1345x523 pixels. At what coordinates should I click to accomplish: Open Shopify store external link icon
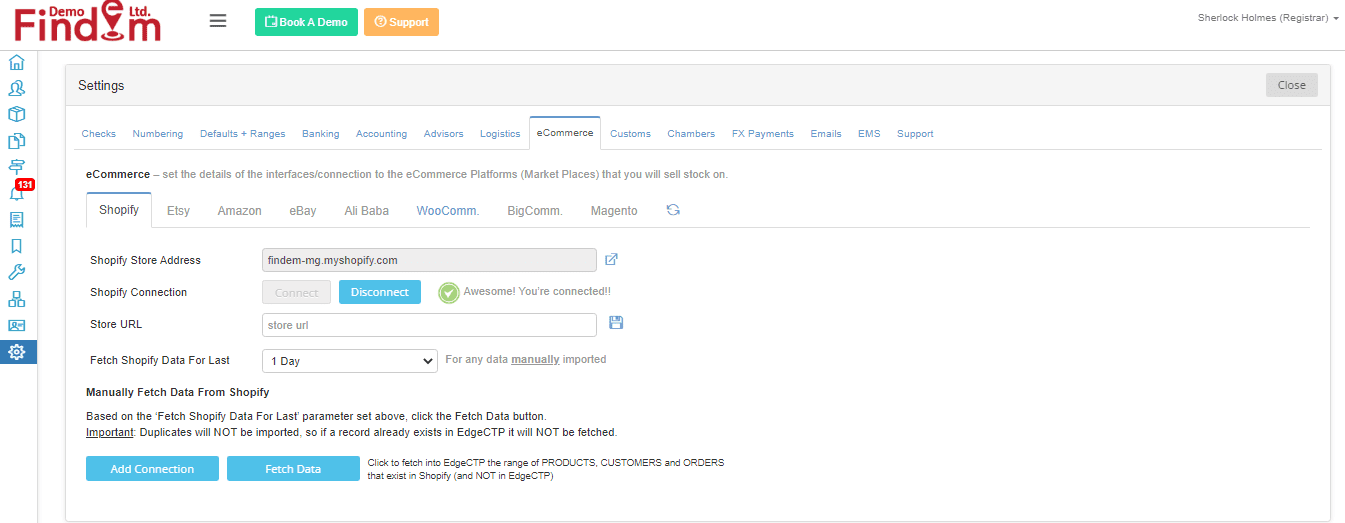(612, 260)
